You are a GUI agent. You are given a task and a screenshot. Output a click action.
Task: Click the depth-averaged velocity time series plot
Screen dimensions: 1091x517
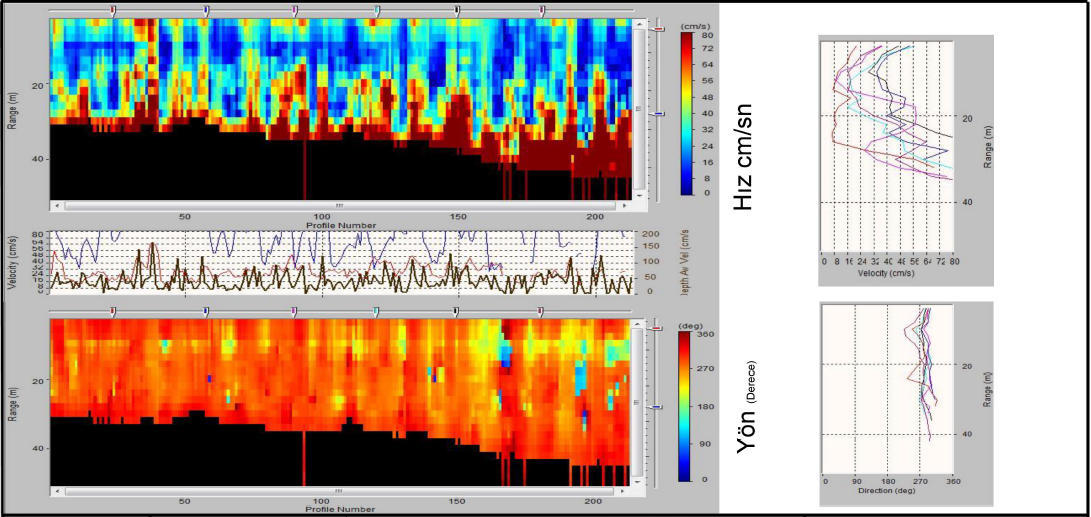pyautogui.click(x=341, y=263)
